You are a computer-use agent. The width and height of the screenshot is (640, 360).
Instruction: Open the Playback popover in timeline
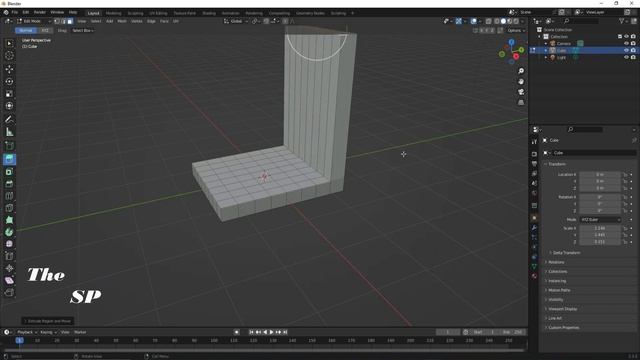[27, 332]
